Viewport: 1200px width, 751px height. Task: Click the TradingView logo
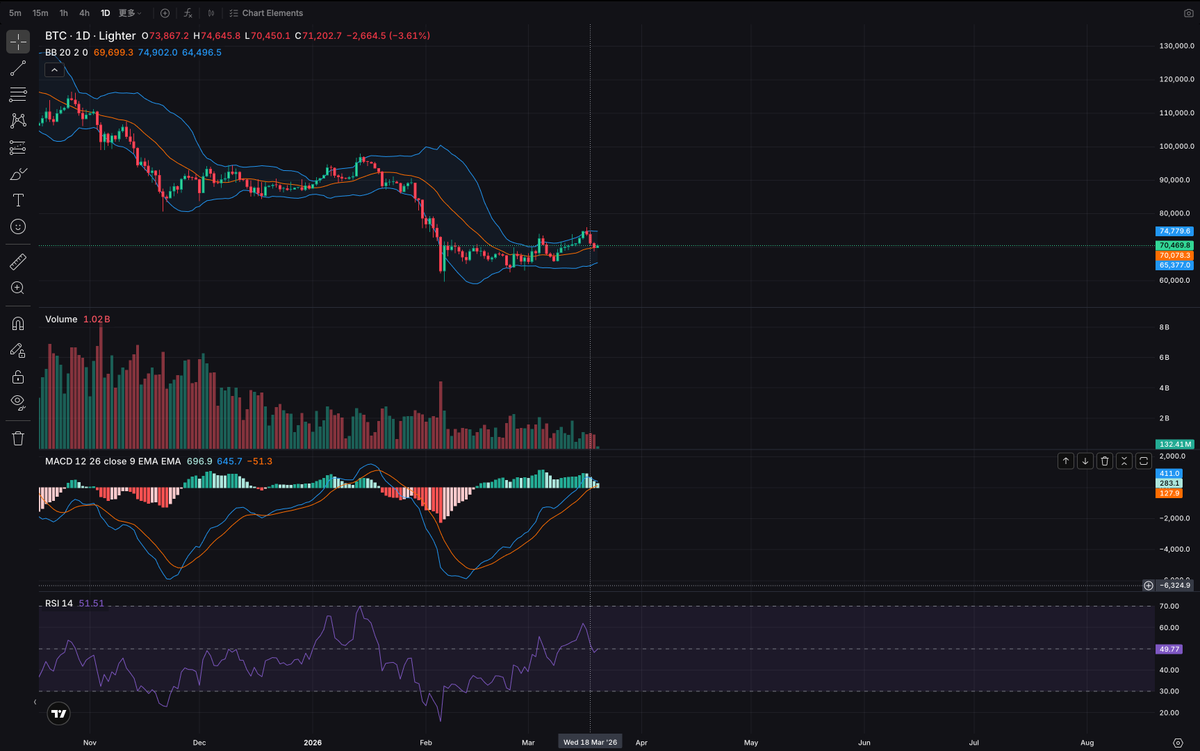coord(59,714)
